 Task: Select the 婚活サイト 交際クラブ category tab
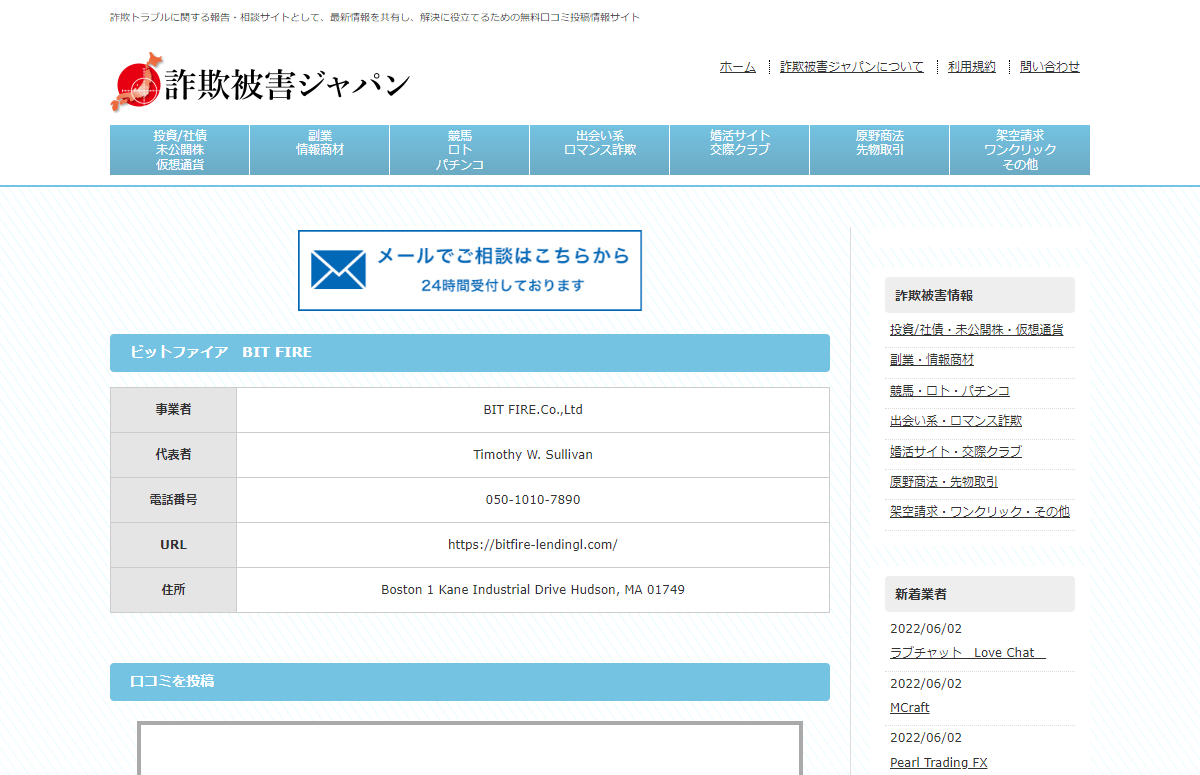point(738,149)
